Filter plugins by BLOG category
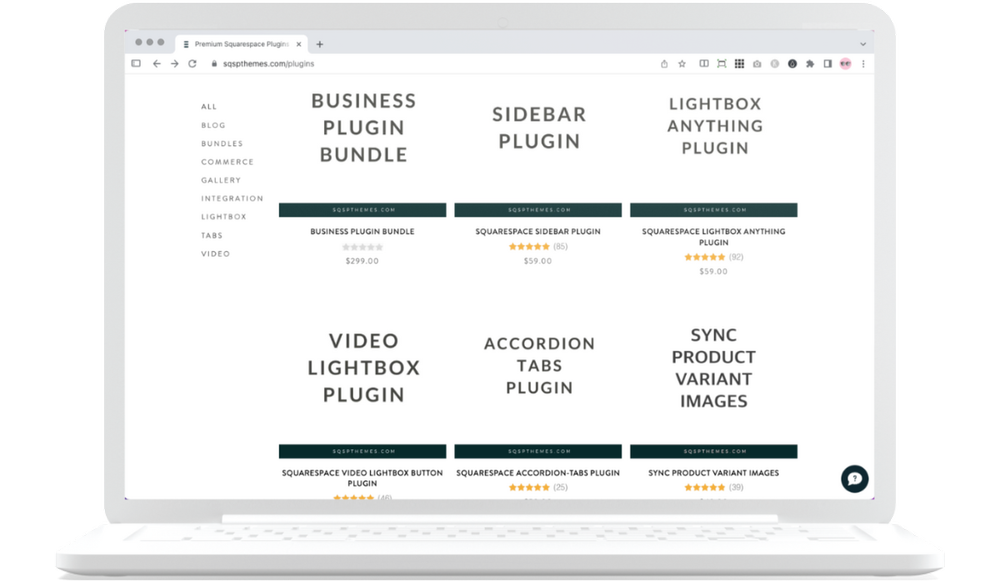 point(213,125)
